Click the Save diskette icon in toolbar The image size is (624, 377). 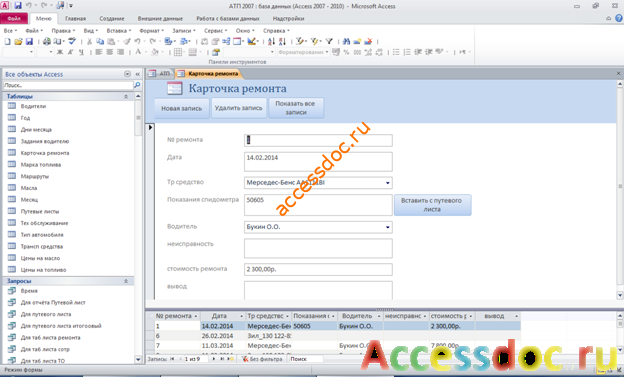point(29,41)
